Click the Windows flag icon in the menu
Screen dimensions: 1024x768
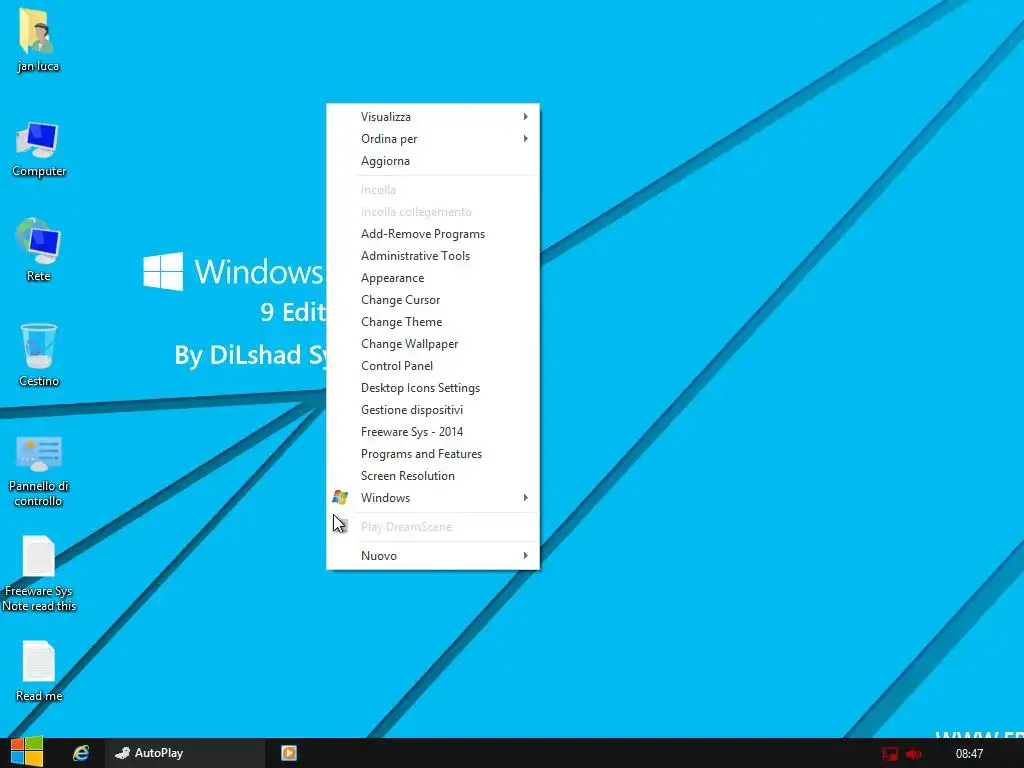click(x=340, y=498)
